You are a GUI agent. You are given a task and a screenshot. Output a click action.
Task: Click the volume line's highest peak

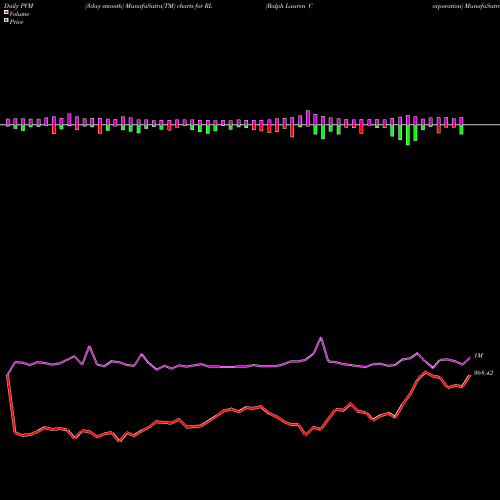[321, 338]
